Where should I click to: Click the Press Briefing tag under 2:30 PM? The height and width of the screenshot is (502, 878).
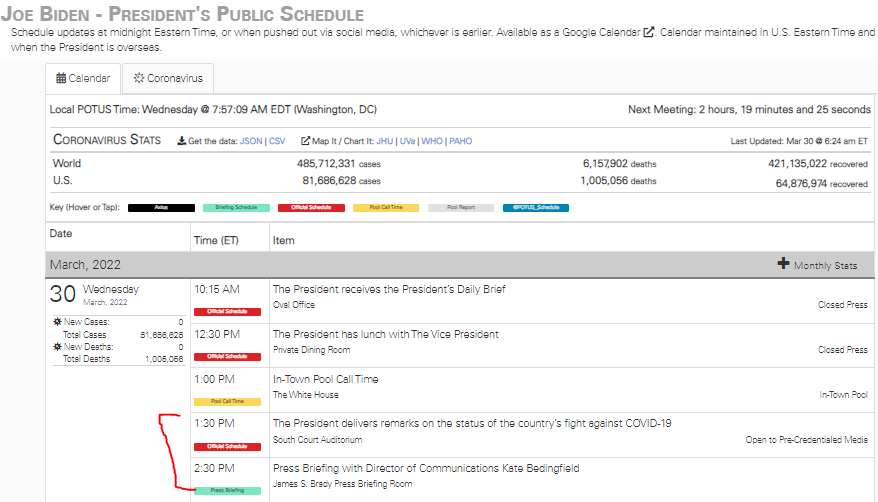(x=227, y=491)
